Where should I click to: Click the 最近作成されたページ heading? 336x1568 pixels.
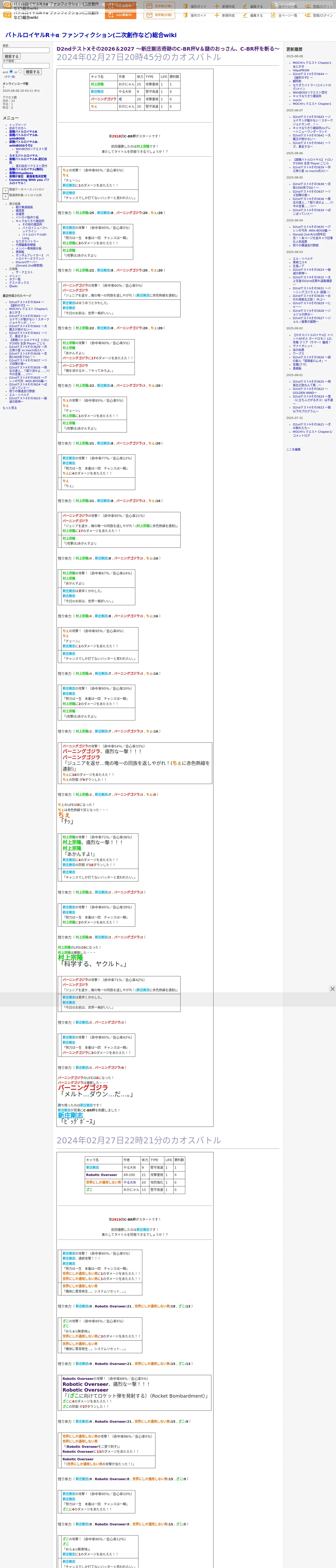[16, 296]
